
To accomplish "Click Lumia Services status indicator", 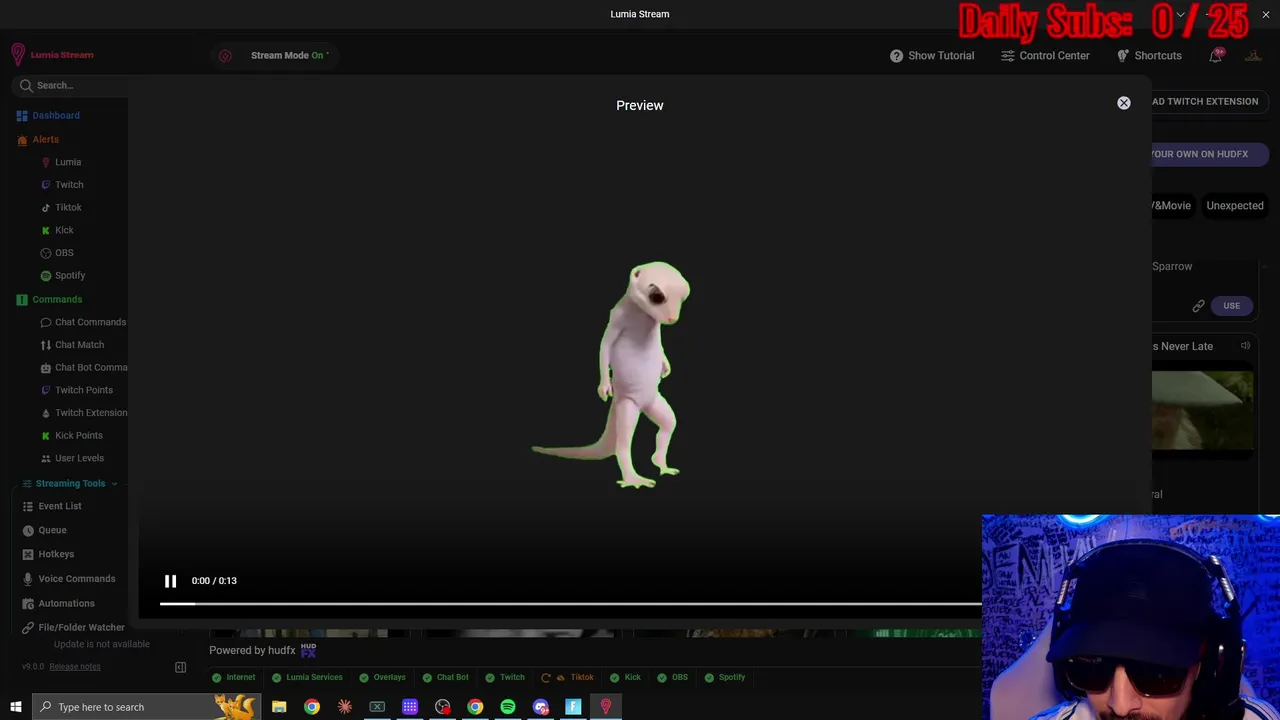I will pos(307,677).
